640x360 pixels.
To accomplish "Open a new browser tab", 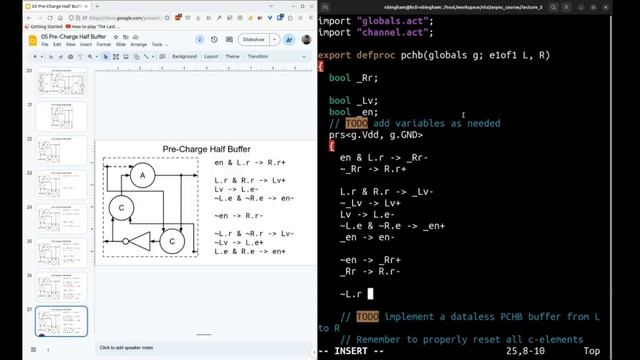I will tap(97, 7).
